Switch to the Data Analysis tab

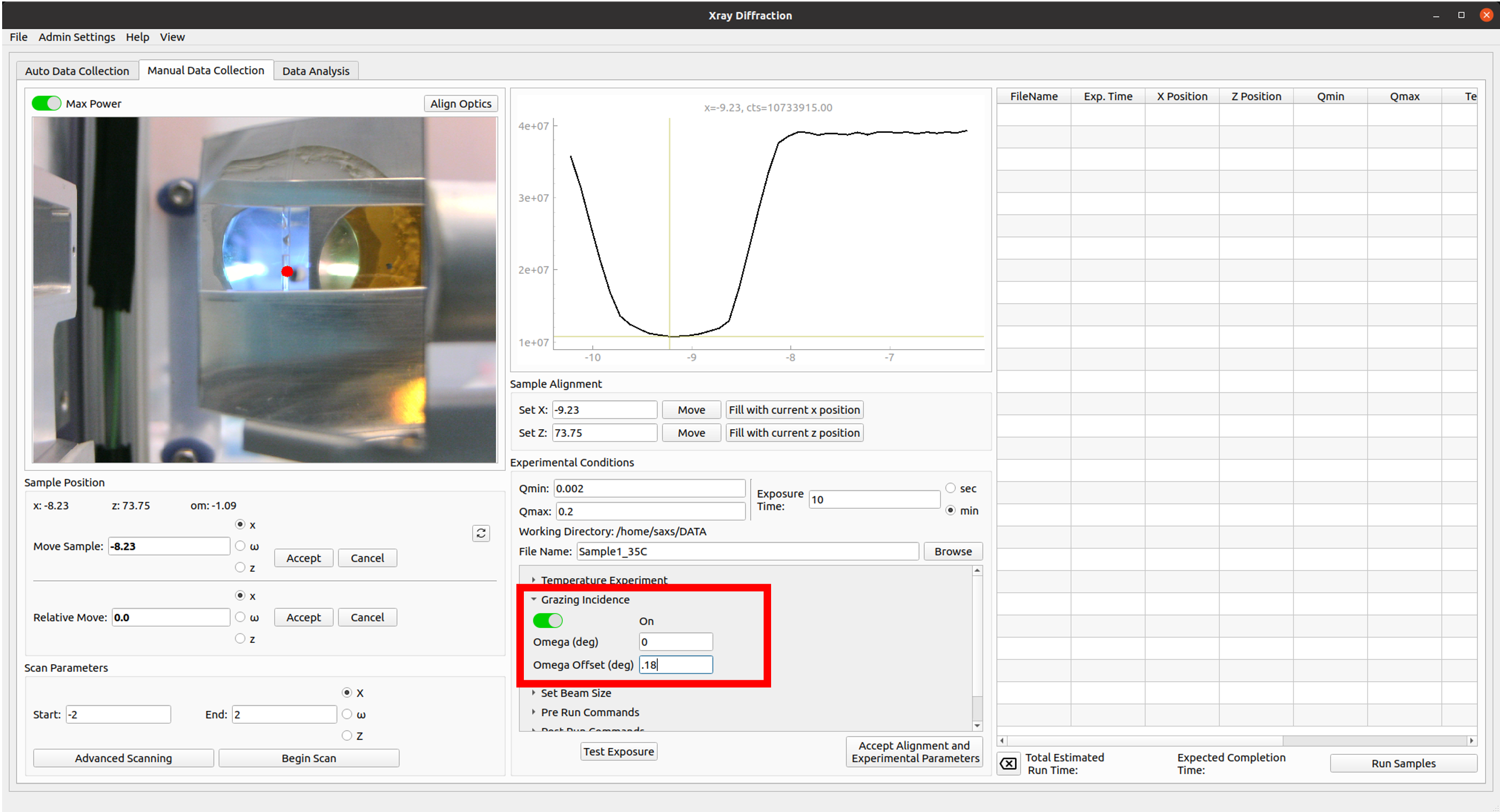[316, 71]
